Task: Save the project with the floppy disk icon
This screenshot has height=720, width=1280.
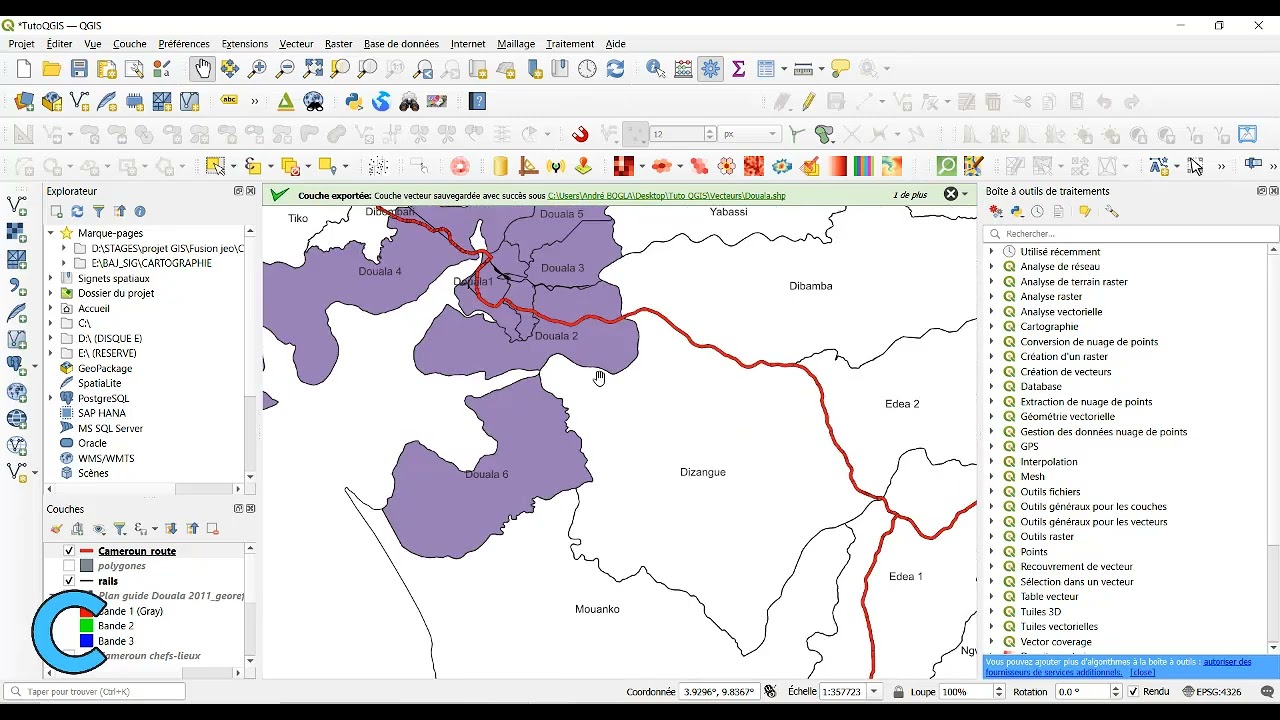Action: [x=79, y=69]
